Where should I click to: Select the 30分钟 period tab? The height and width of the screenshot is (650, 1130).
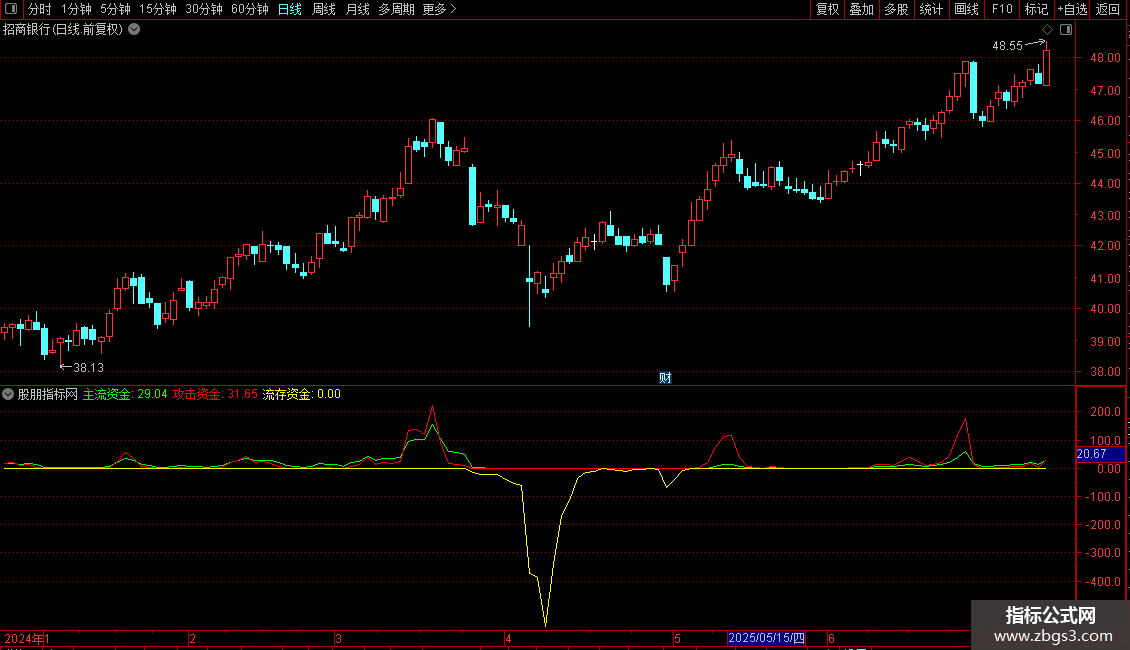tap(203, 9)
